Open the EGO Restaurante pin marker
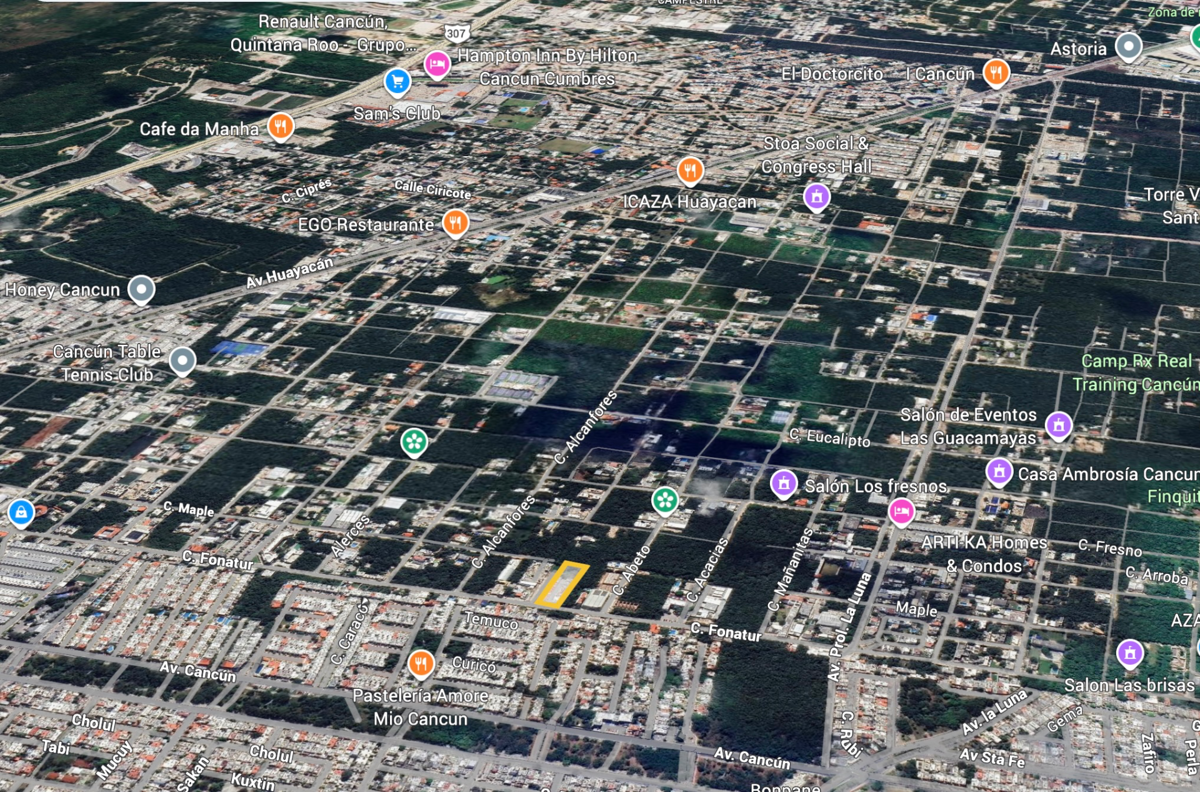Viewport: 1200px width, 792px height. coord(455,222)
